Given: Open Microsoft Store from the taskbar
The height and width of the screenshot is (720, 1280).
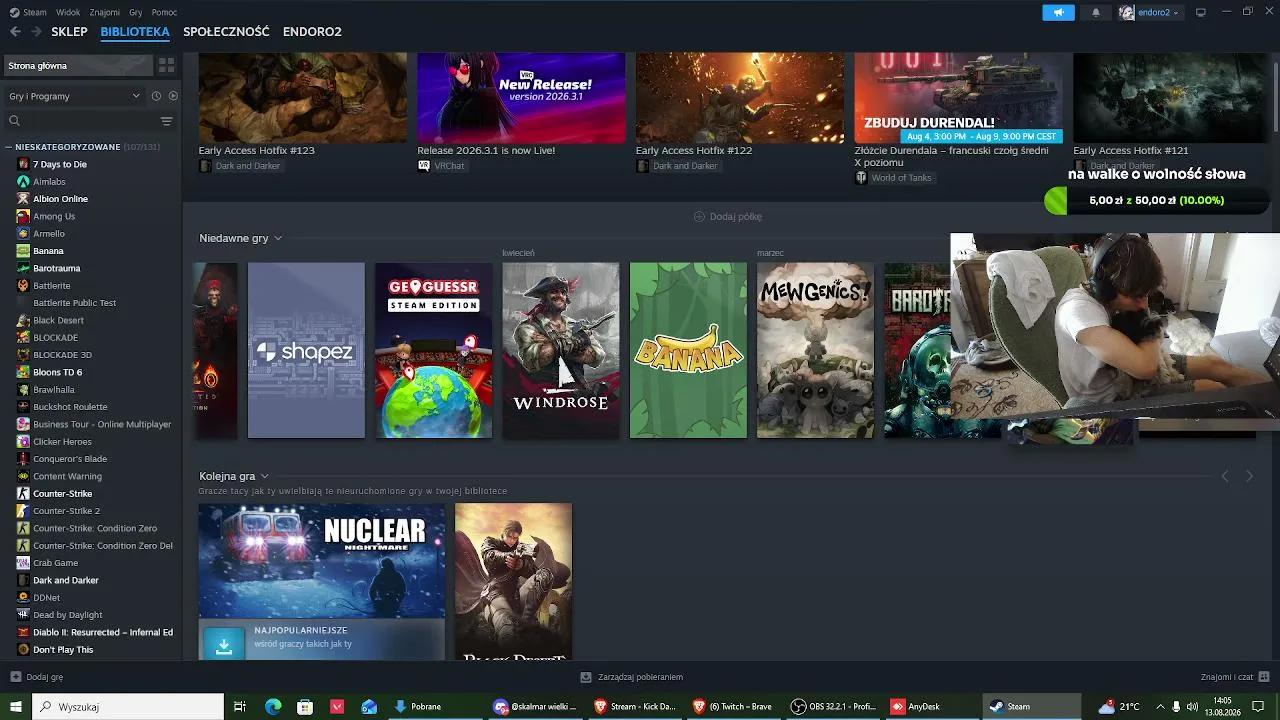Looking at the screenshot, I should (305, 706).
